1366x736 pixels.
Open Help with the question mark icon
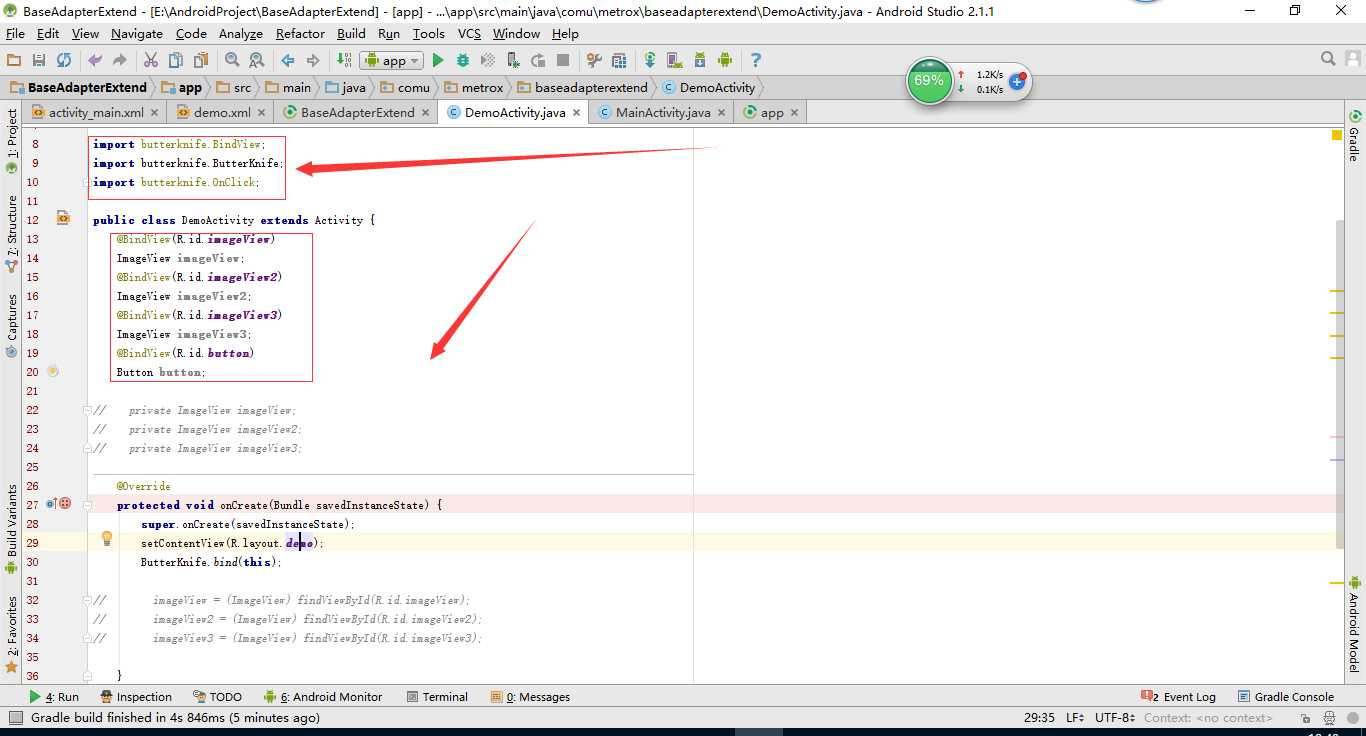click(756, 61)
